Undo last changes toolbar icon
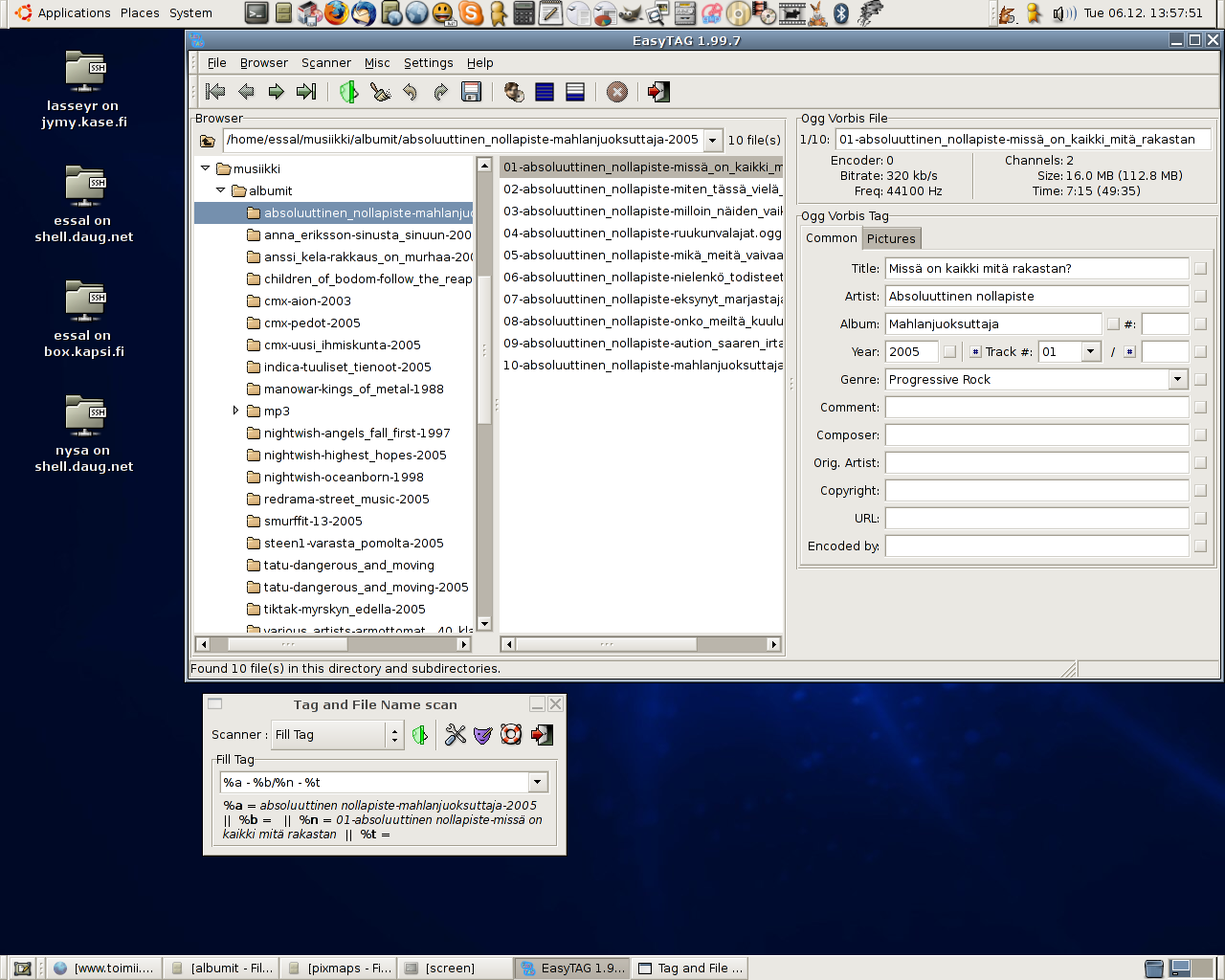This screenshot has width=1225, height=980. pyautogui.click(x=410, y=92)
